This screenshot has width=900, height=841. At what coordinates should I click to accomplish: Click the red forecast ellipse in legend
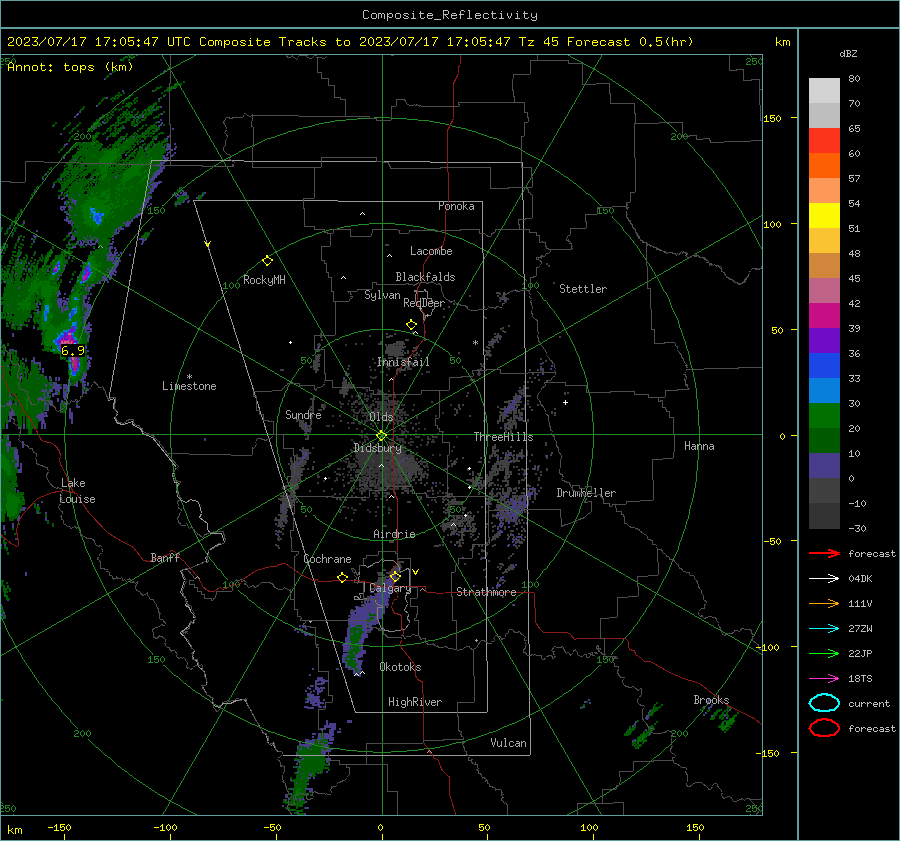click(x=824, y=728)
